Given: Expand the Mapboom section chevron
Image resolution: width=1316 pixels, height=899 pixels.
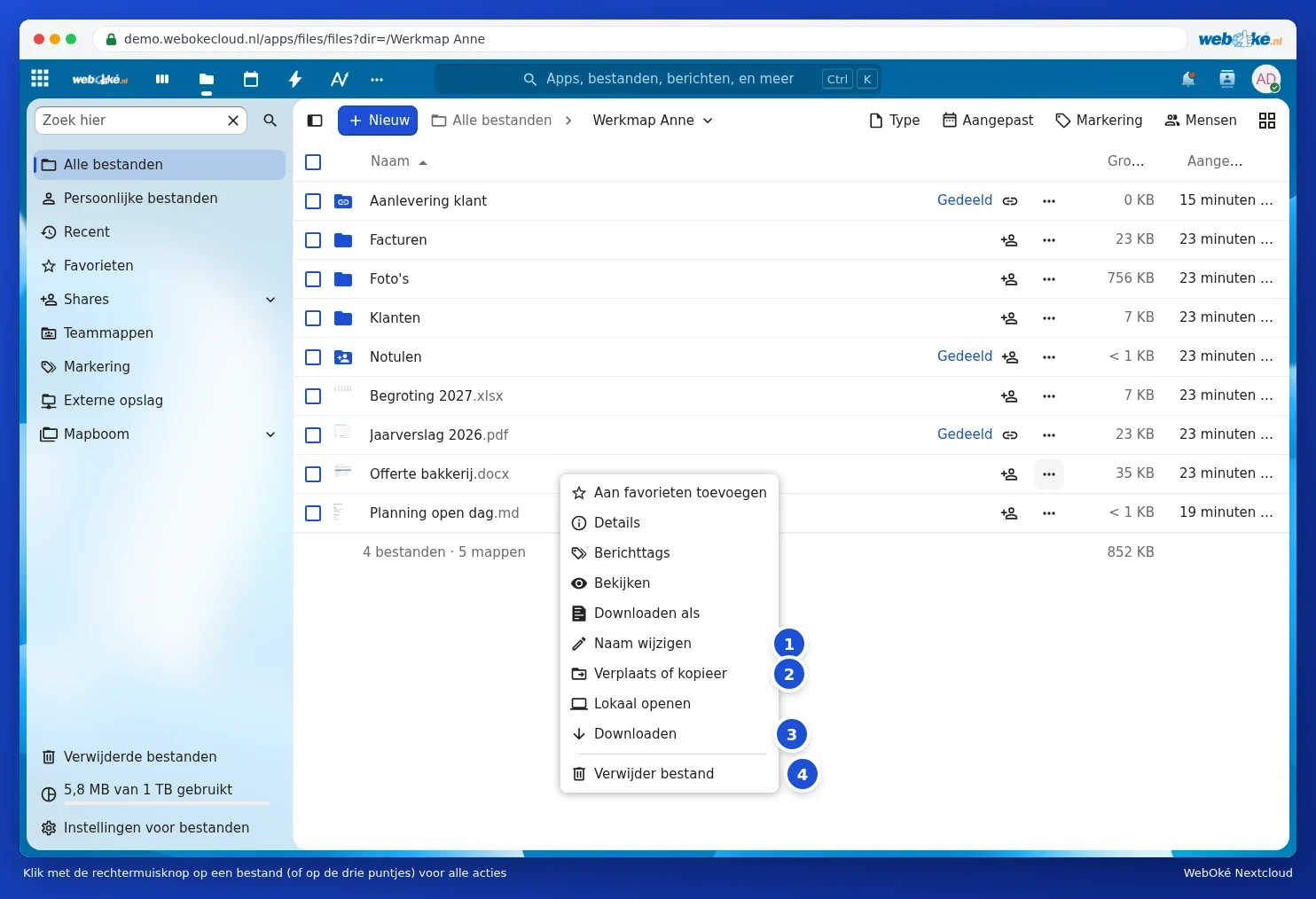Looking at the screenshot, I should (270, 434).
